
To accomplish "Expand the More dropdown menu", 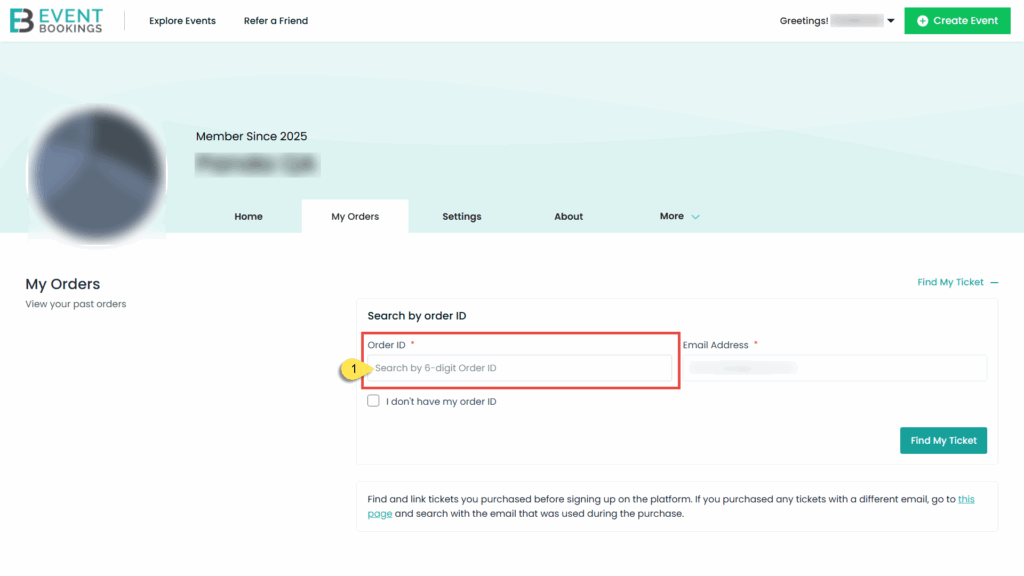I will tap(679, 216).
